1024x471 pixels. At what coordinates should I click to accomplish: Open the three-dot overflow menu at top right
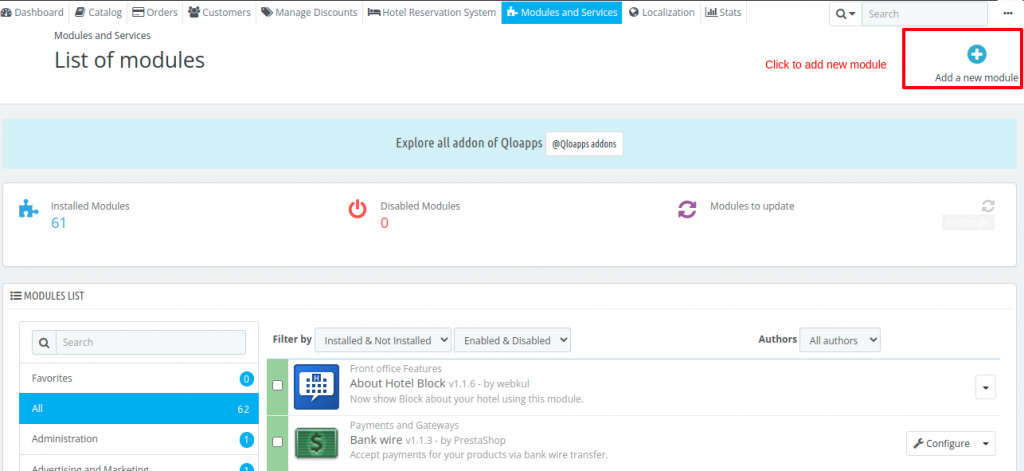[x=1009, y=14]
